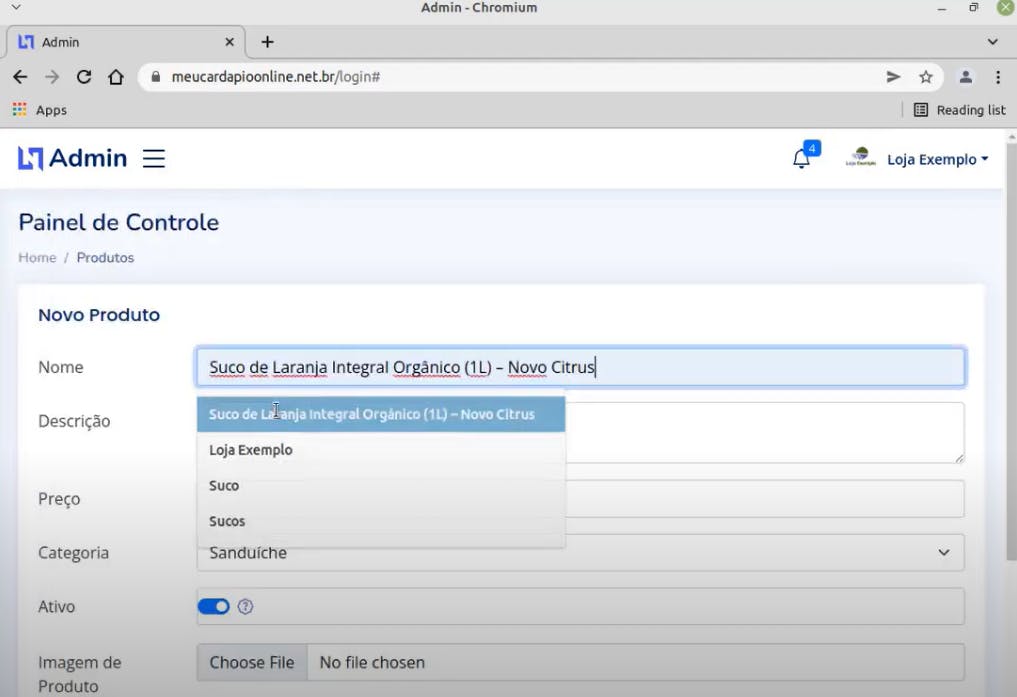1017x697 pixels.
Task: Click in the Nome input field
Action: pyautogui.click(x=580, y=367)
